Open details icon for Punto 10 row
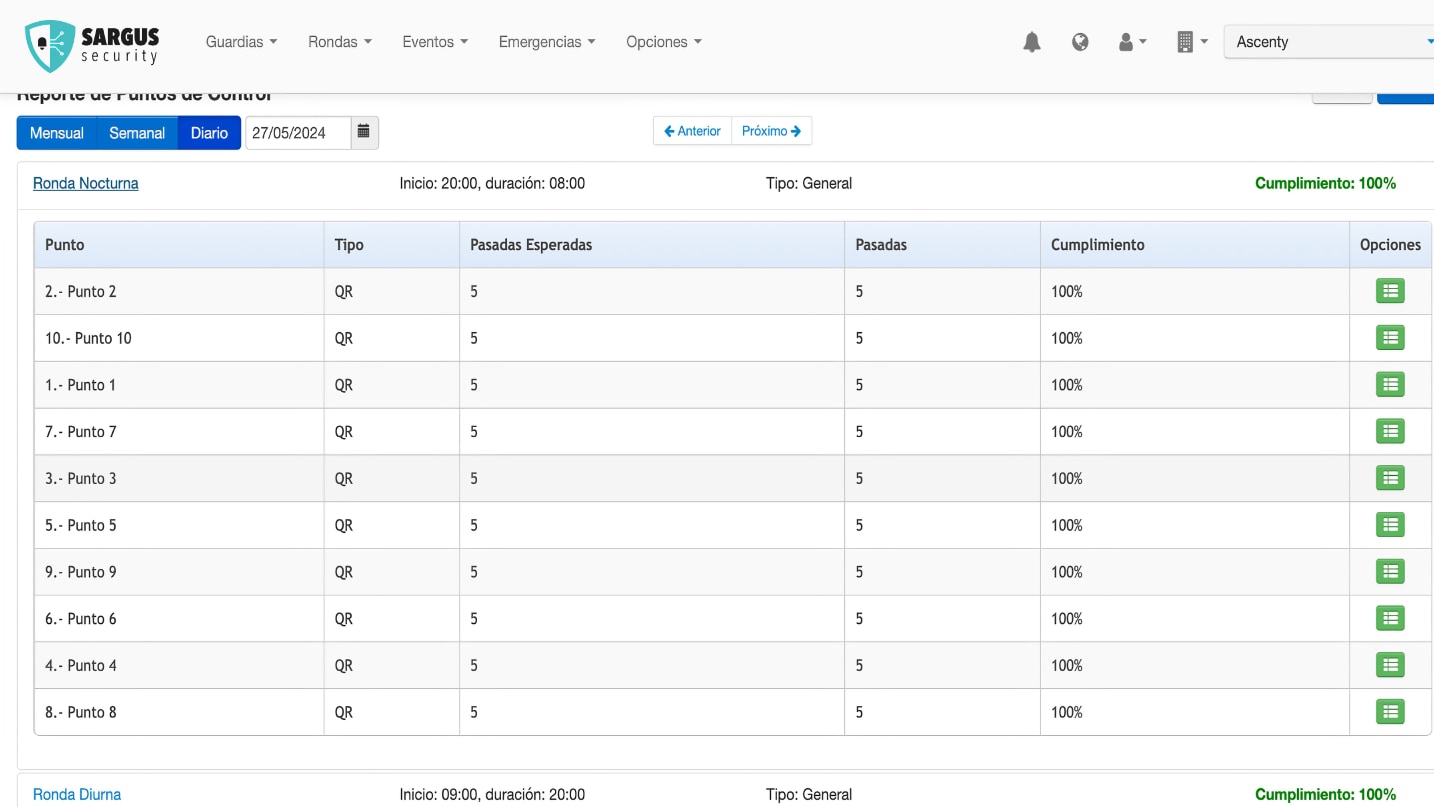This screenshot has height=807, width=1434. [1390, 338]
